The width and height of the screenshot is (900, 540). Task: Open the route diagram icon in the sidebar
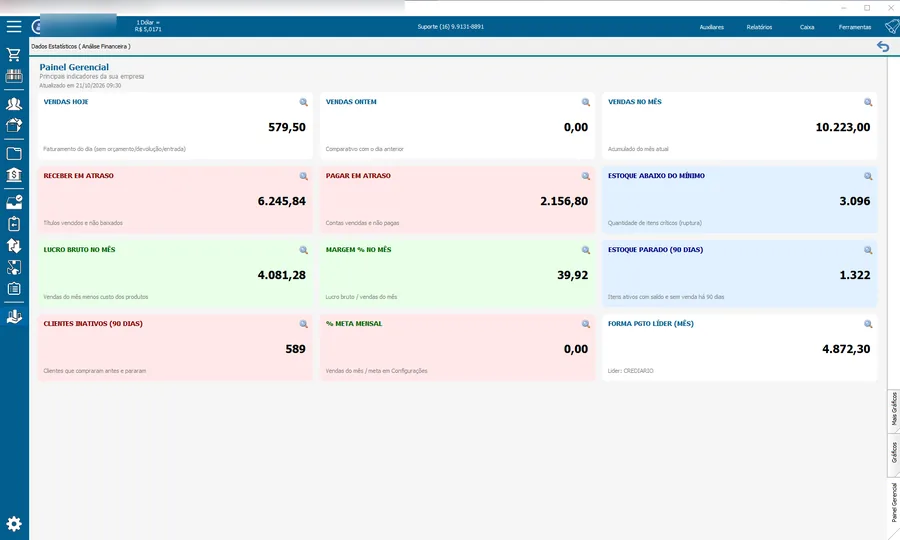[x=14, y=267]
